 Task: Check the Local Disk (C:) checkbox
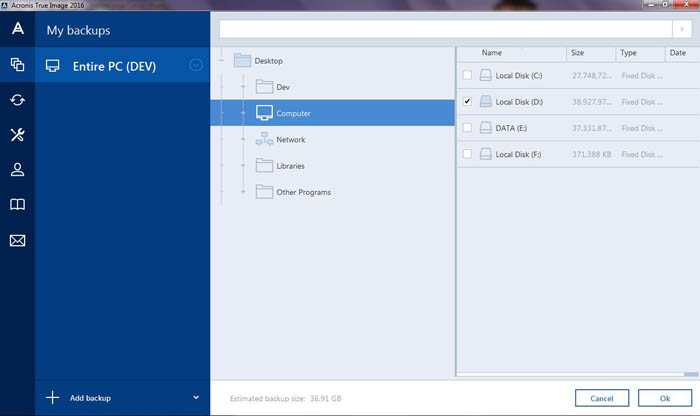(467, 75)
